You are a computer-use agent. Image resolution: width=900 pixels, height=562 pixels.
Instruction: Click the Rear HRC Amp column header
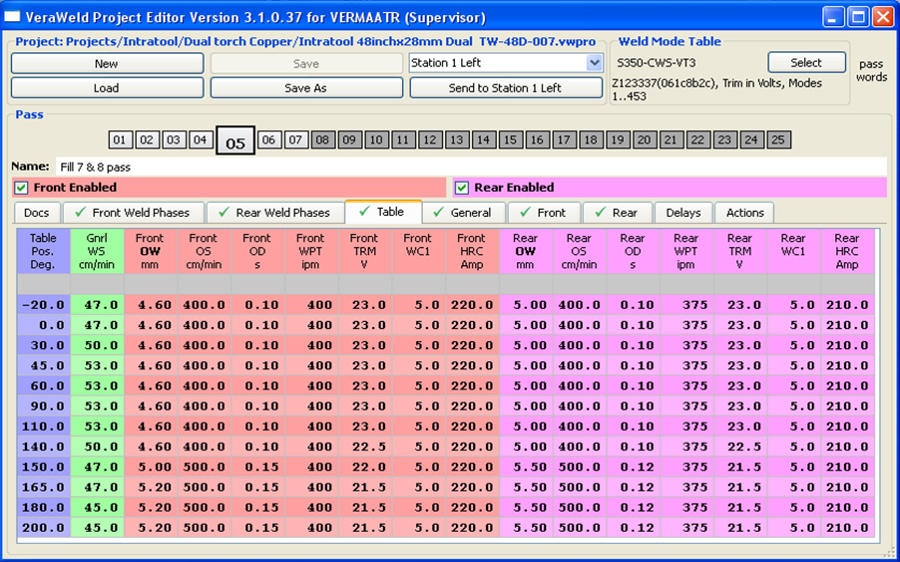tap(847, 251)
